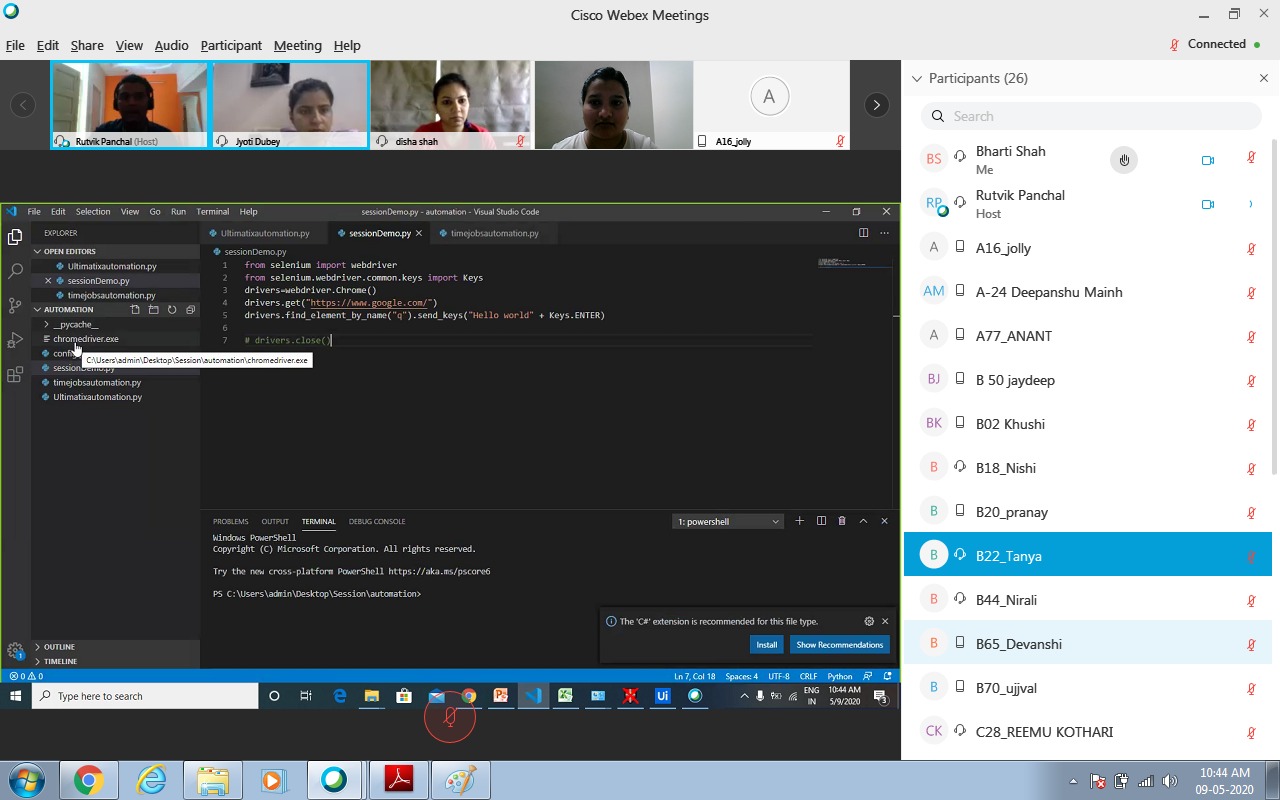Image resolution: width=1280 pixels, height=800 pixels.
Task: Click the Python language mode in status bar
Action: 840,676
